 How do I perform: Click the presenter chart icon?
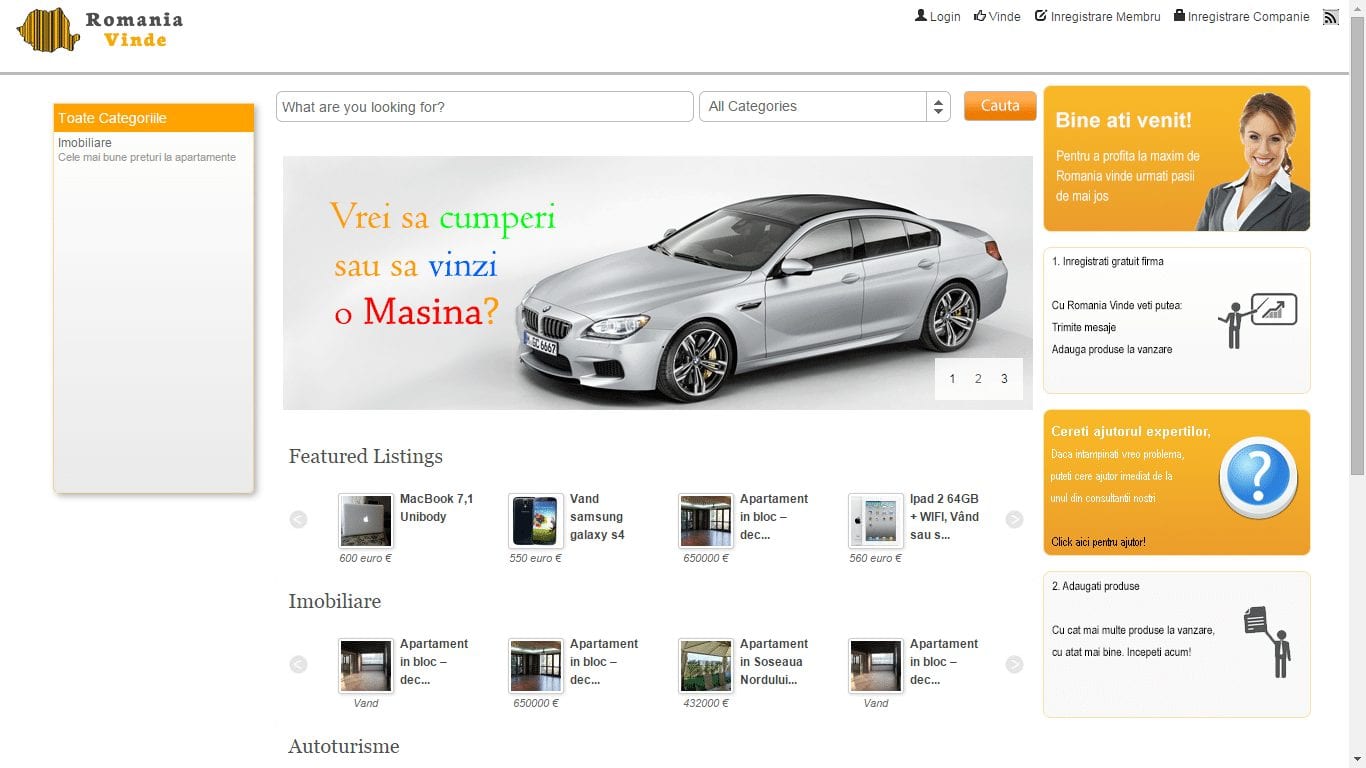1257,320
